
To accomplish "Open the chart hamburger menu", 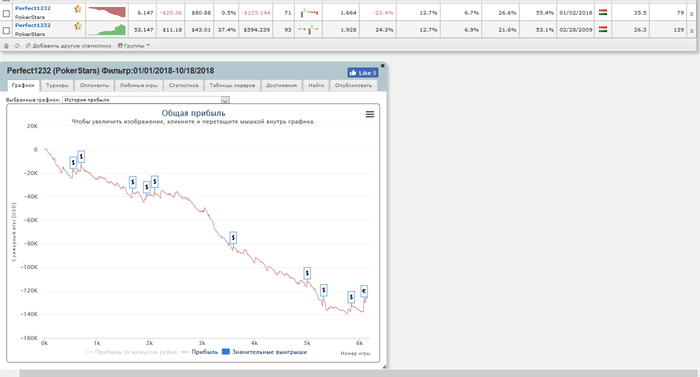I will click(x=370, y=114).
